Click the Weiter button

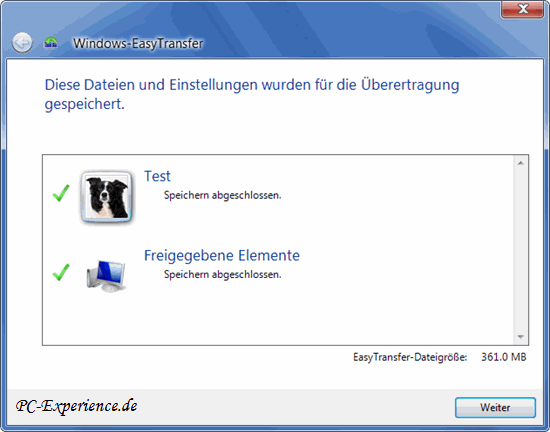tap(495, 407)
